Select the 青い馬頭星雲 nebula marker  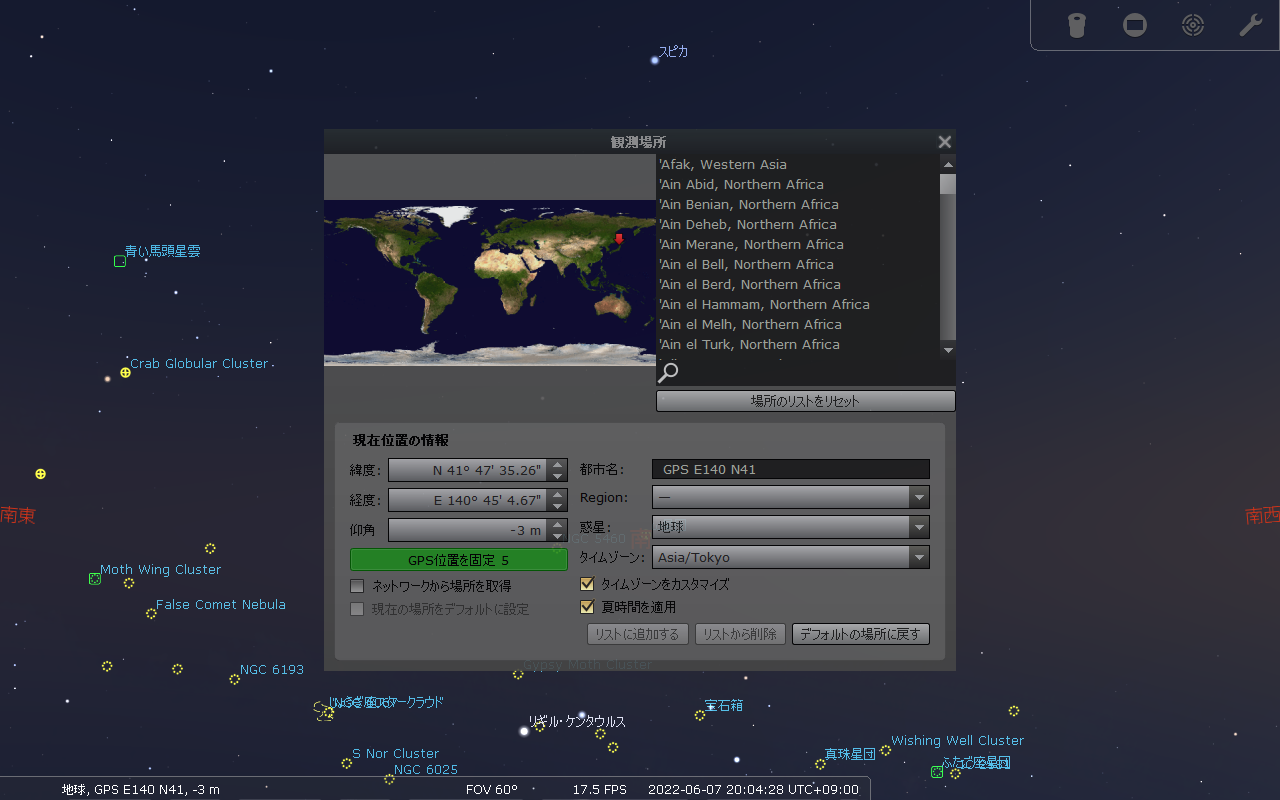coord(120,261)
